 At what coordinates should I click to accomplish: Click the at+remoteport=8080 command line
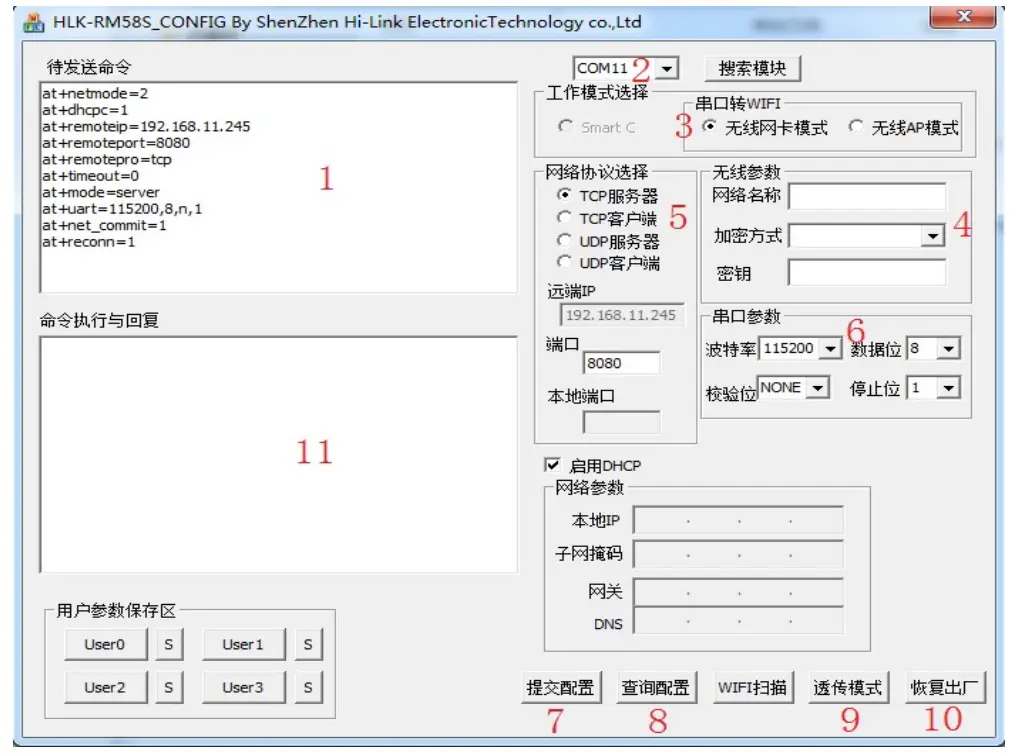(x=116, y=143)
